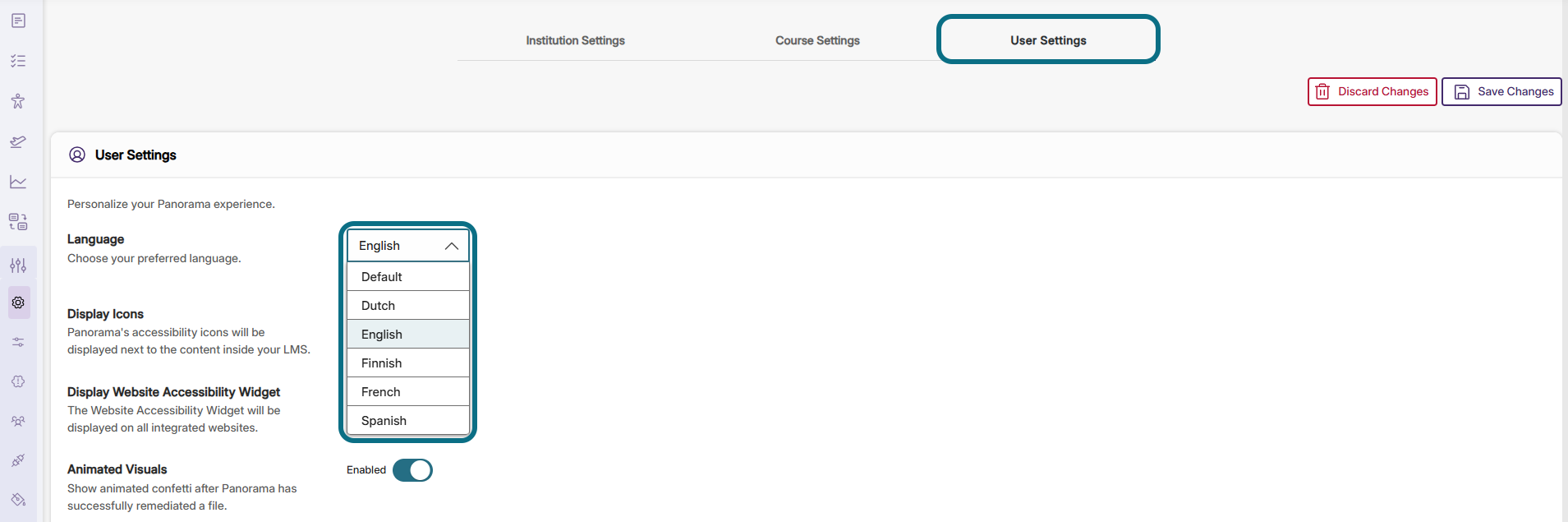Open the line chart analytics sidebar icon
Image resolution: width=1568 pixels, height=522 pixels.
(18, 182)
